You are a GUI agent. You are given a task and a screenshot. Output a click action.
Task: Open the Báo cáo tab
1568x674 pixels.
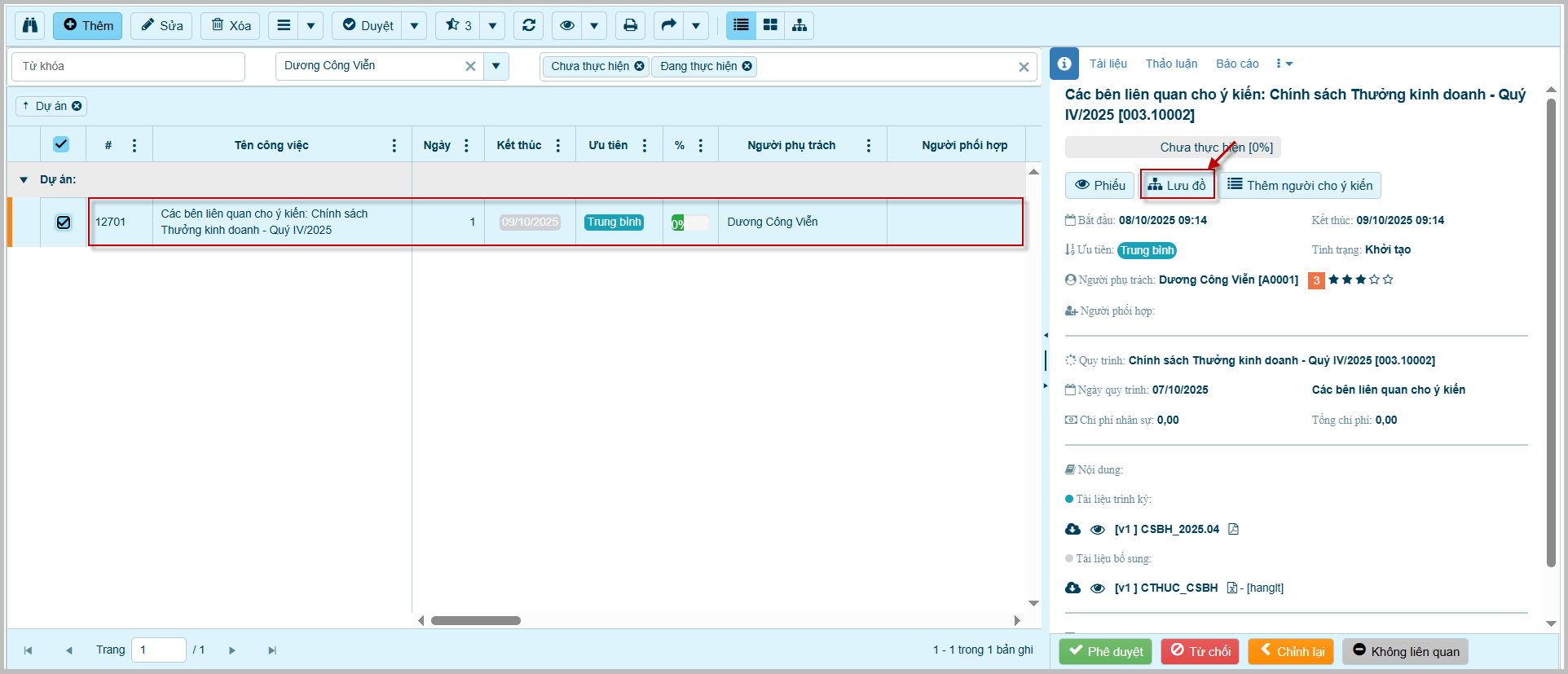click(1237, 64)
